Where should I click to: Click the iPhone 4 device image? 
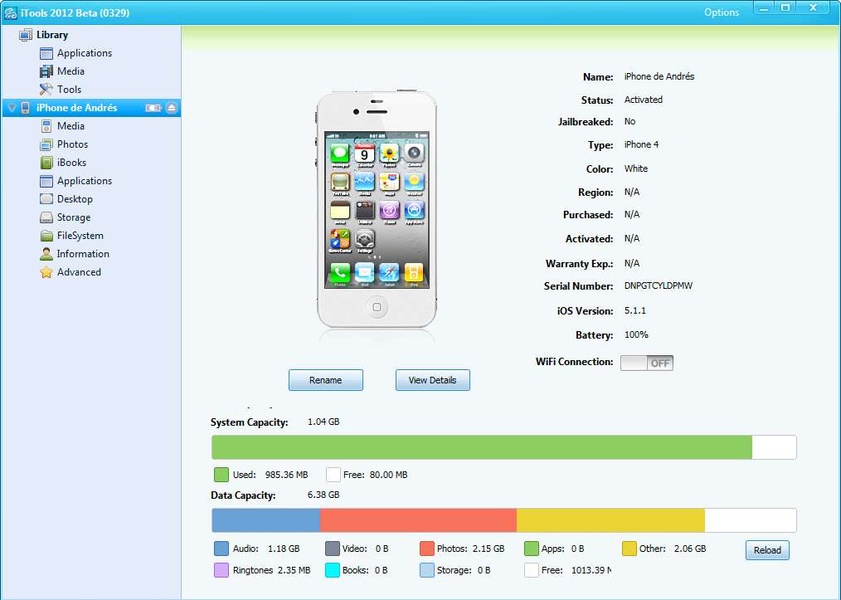click(x=378, y=211)
